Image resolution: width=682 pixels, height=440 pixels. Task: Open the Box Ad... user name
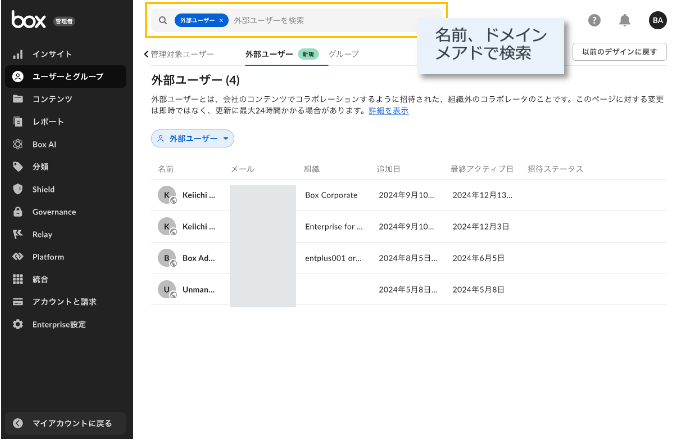[198, 258]
